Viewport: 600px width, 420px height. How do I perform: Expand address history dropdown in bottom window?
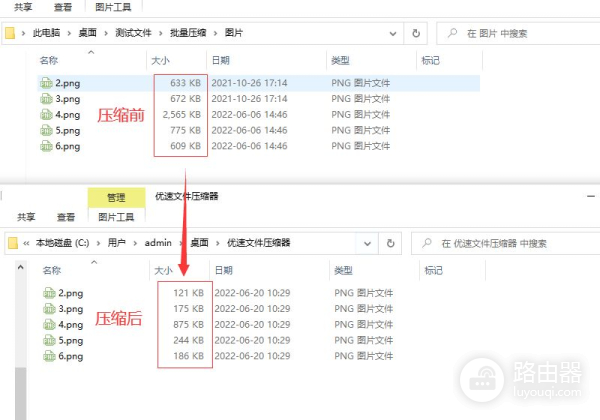pos(367,243)
